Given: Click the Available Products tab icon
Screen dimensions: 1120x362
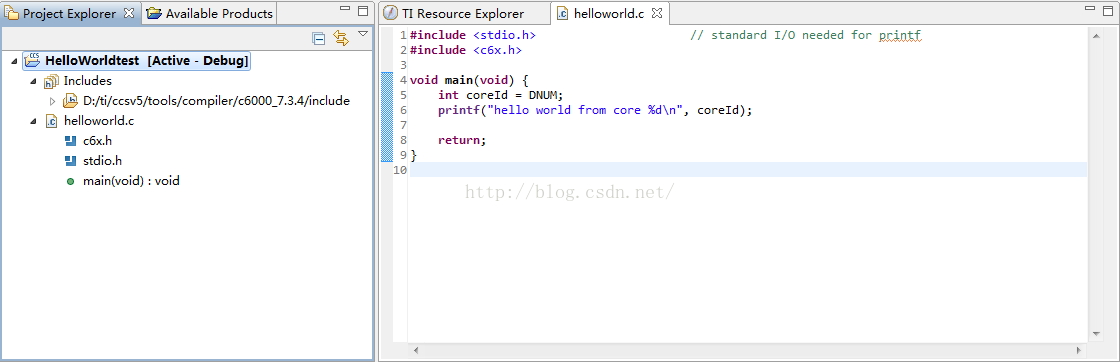Looking at the screenshot, I should point(154,14).
